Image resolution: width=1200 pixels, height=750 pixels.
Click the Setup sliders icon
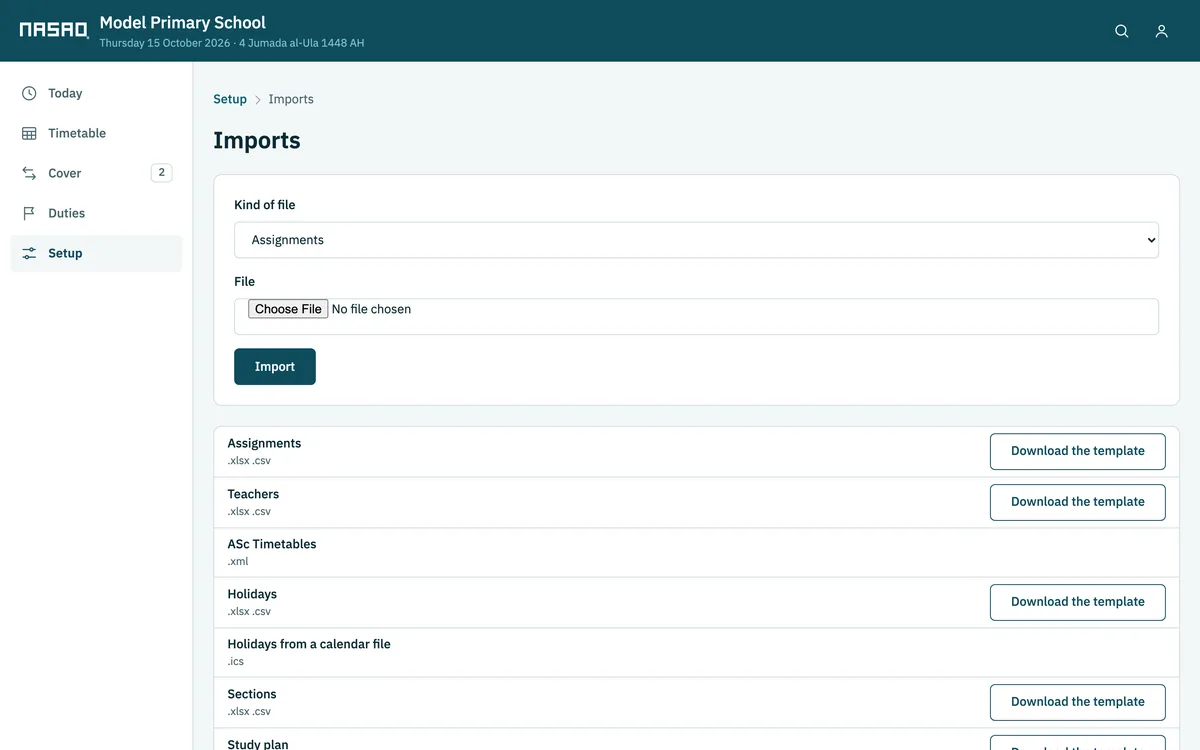29,253
